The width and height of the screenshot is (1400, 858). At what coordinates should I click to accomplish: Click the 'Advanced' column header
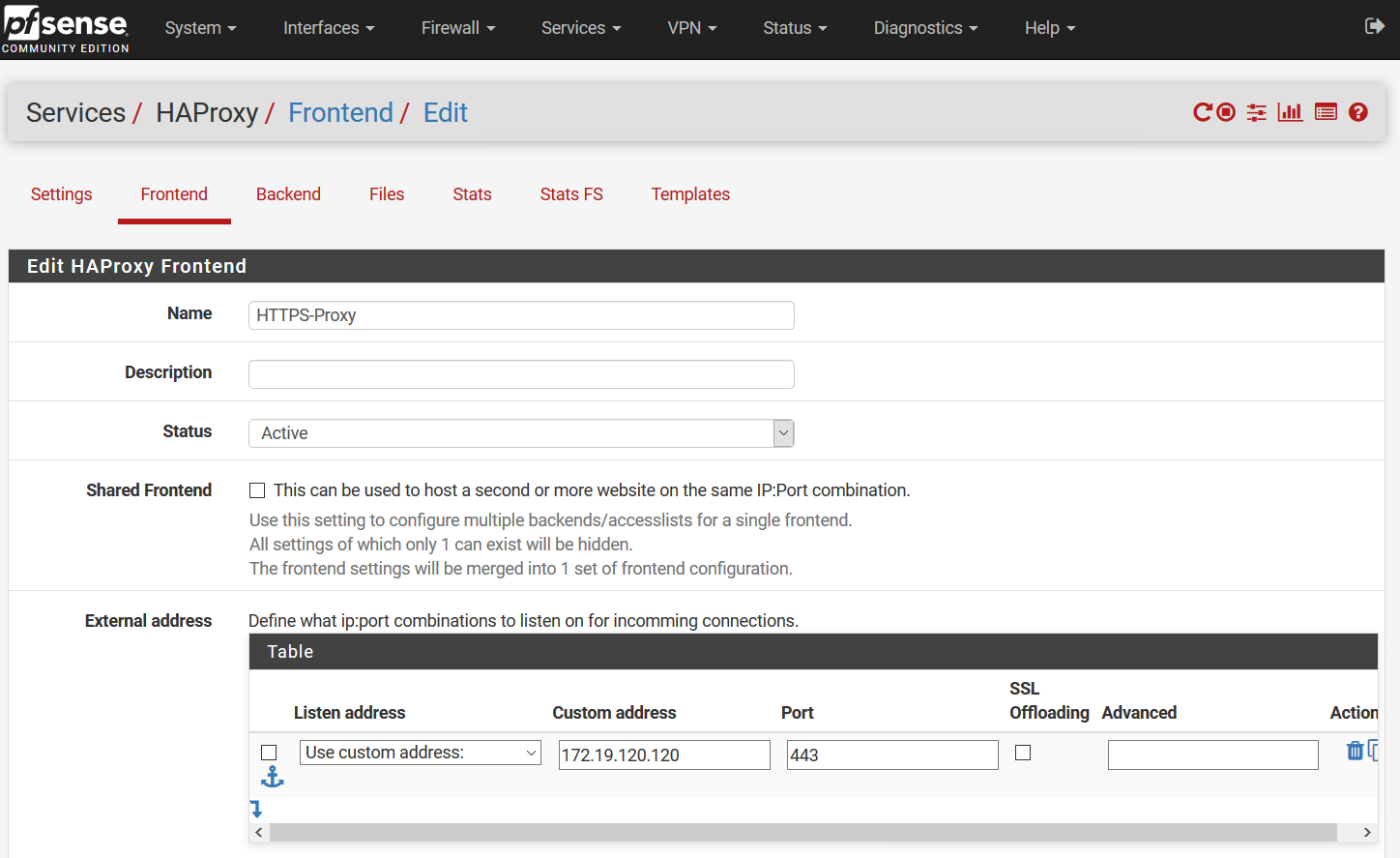pos(1139,713)
